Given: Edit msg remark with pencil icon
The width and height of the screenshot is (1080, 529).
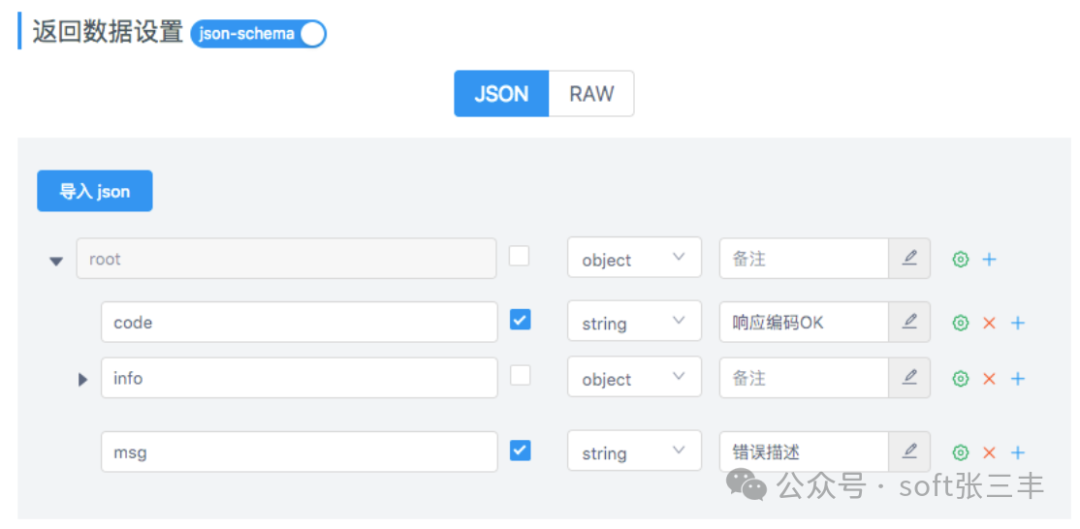Looking at the screenshot, I should pyautogui.click(x=910, y=451).
